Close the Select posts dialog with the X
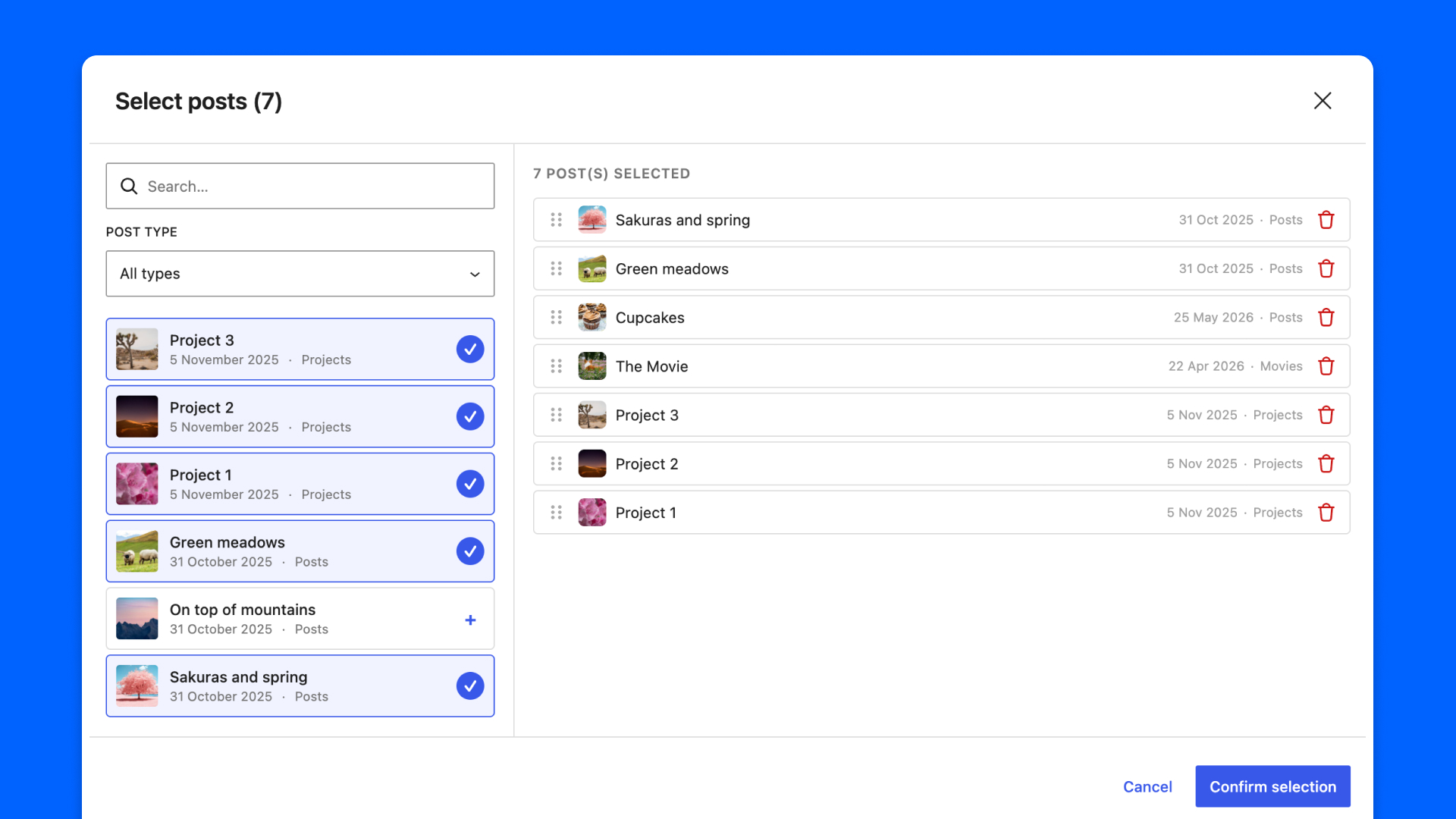The image size is (1456, 819). coord(1323,101)
